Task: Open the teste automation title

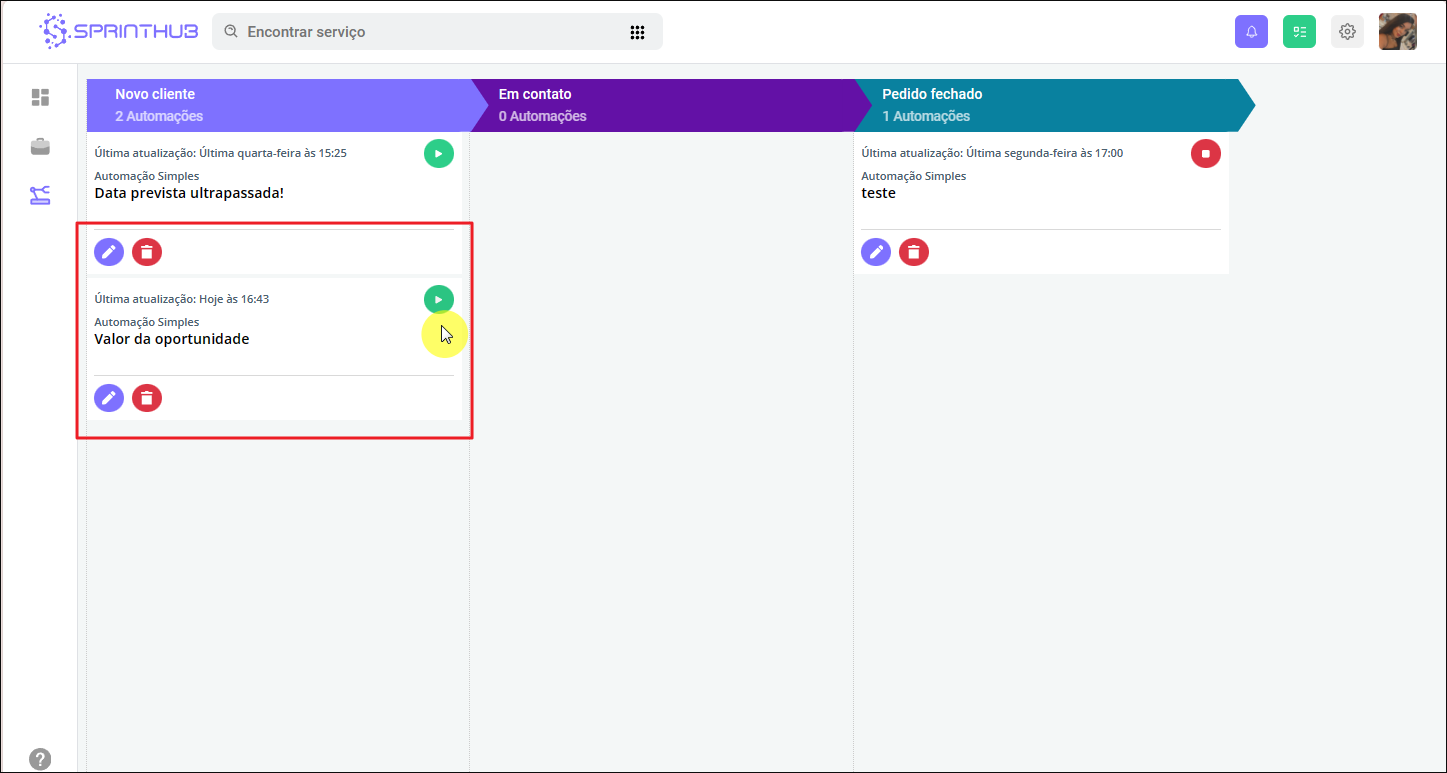Action: click(878, 193)
